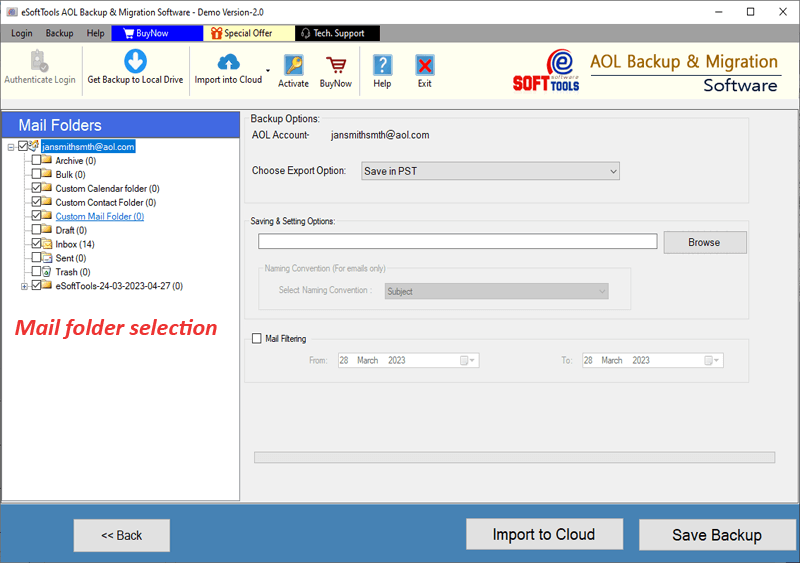Screen dimensions: 800x563
Task: Click eSoftTools-24-03-2023-04-27 folder icon
Action: (x=47, y=285)
